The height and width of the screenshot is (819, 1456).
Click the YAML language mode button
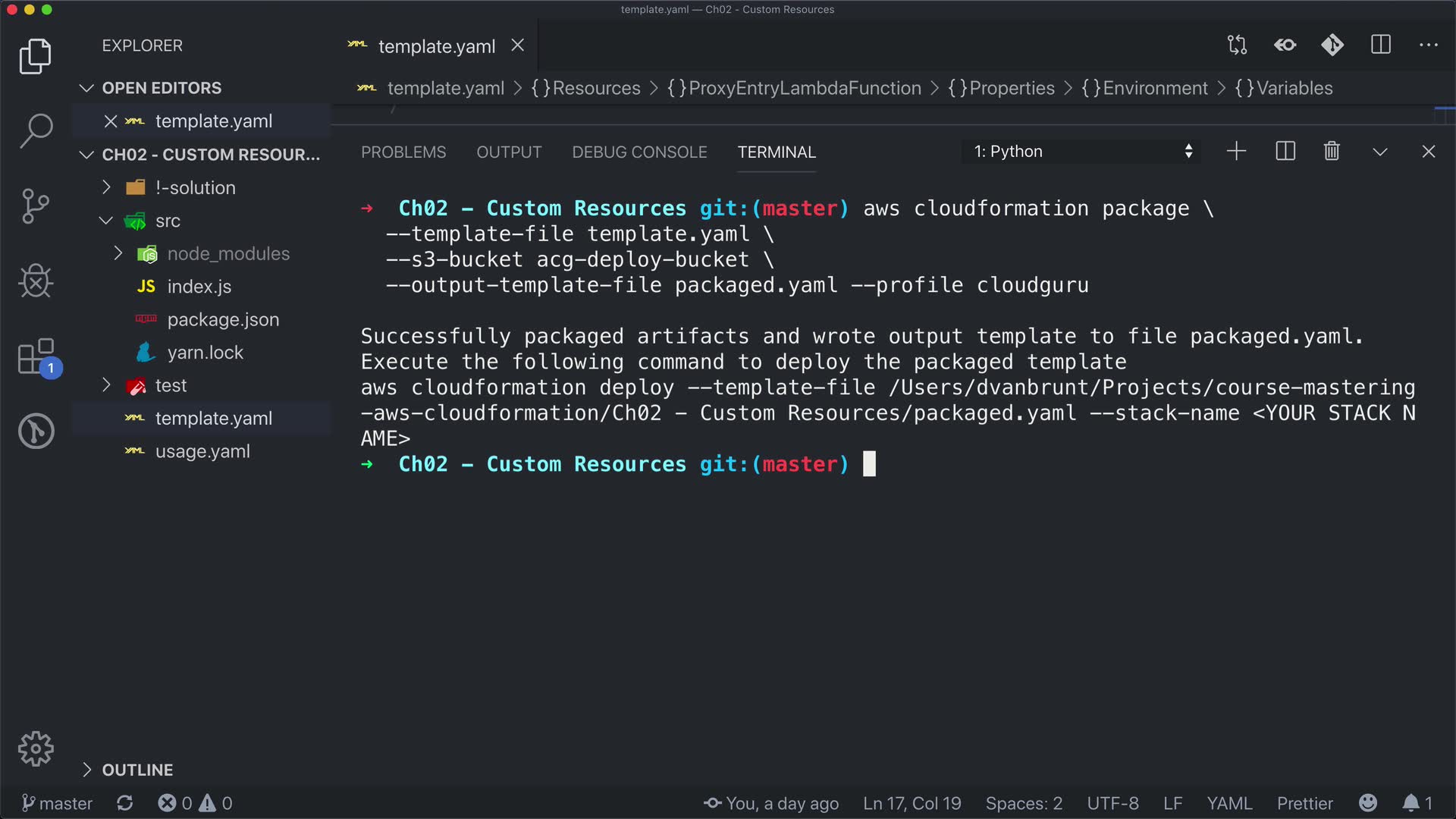1229,803
